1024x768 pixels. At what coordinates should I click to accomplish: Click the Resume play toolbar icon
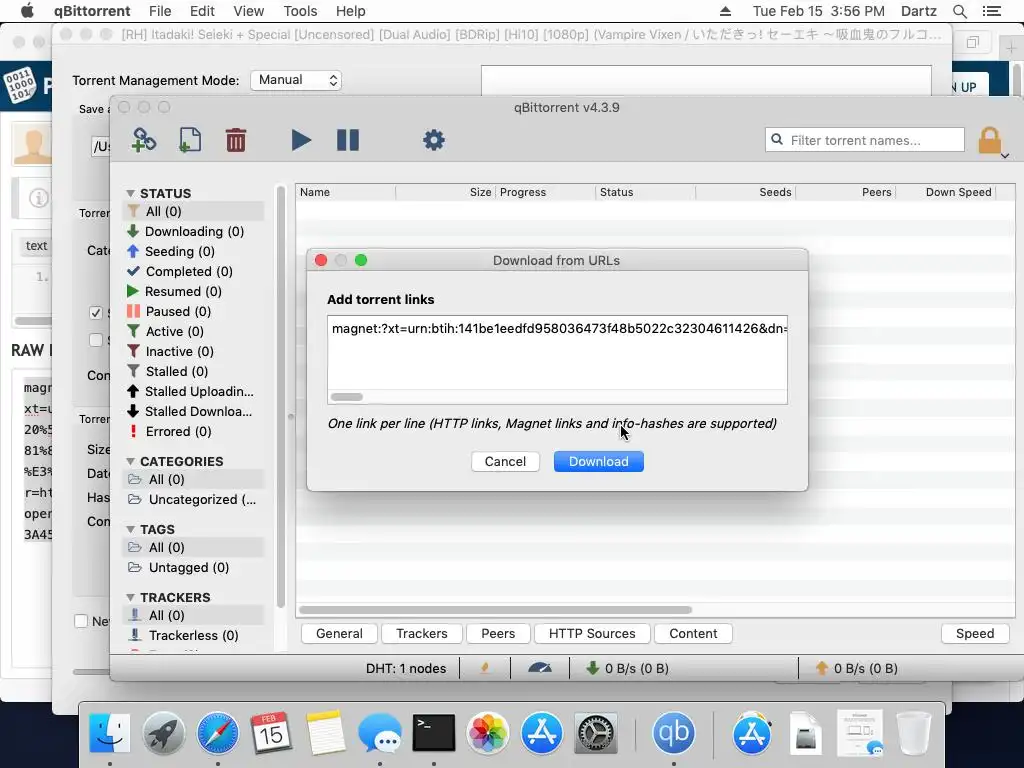tap(300, 140)
